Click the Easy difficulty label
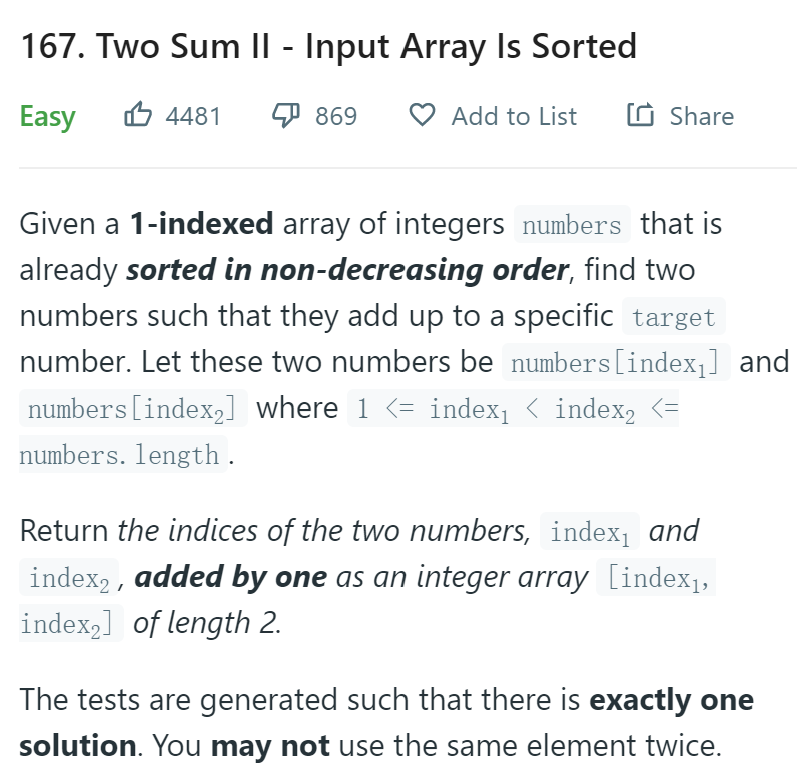806x784 pixels. coord(47,116)
